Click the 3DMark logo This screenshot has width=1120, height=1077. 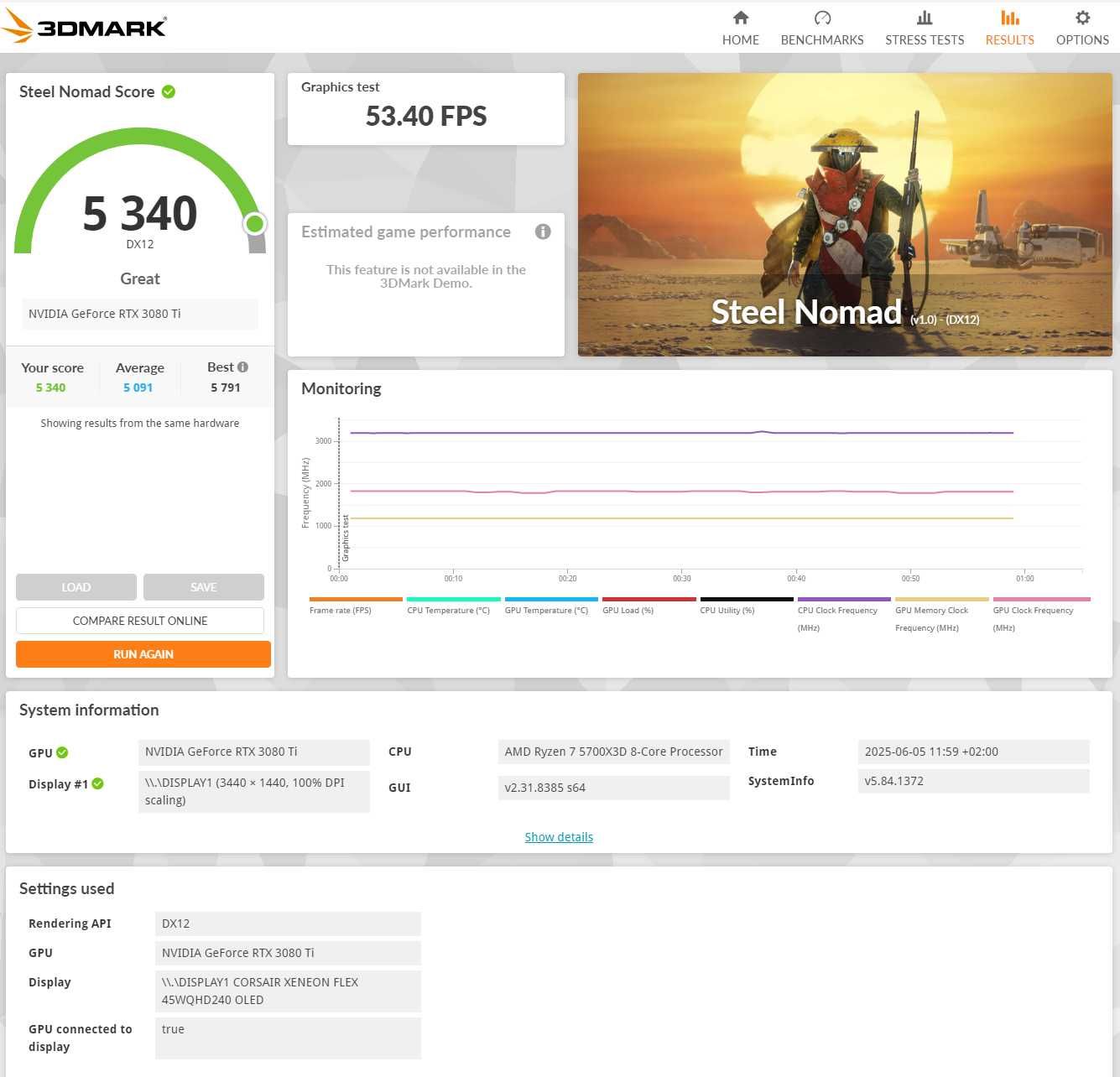(x=84, y=25)
